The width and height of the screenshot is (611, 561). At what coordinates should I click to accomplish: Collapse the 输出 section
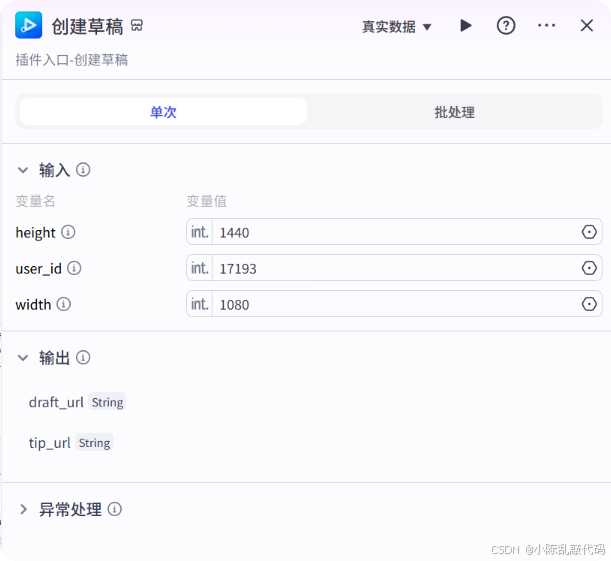click(x=23, y=358)
